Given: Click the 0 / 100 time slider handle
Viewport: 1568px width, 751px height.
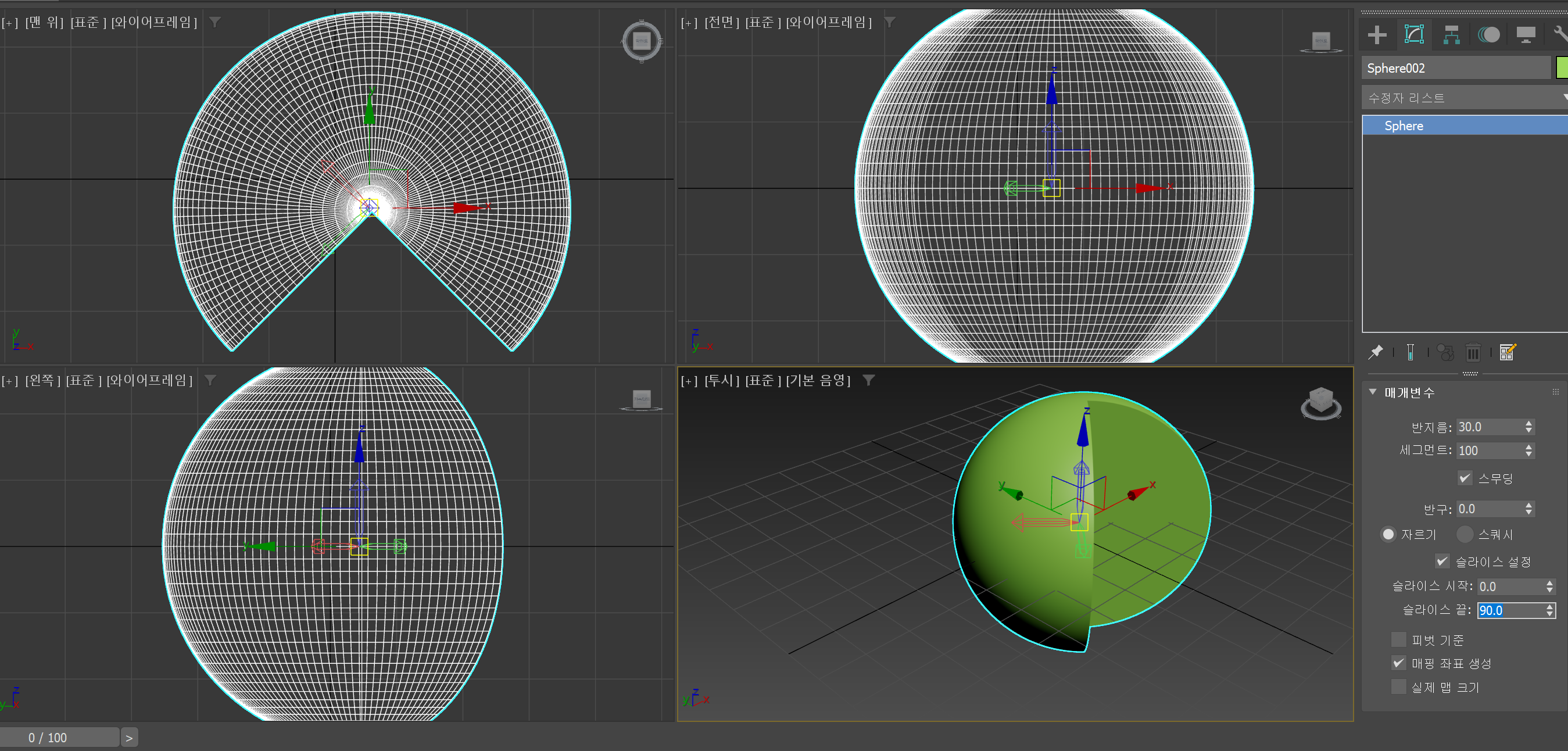Looking at the screenshot, I should (x=59, y=738).
